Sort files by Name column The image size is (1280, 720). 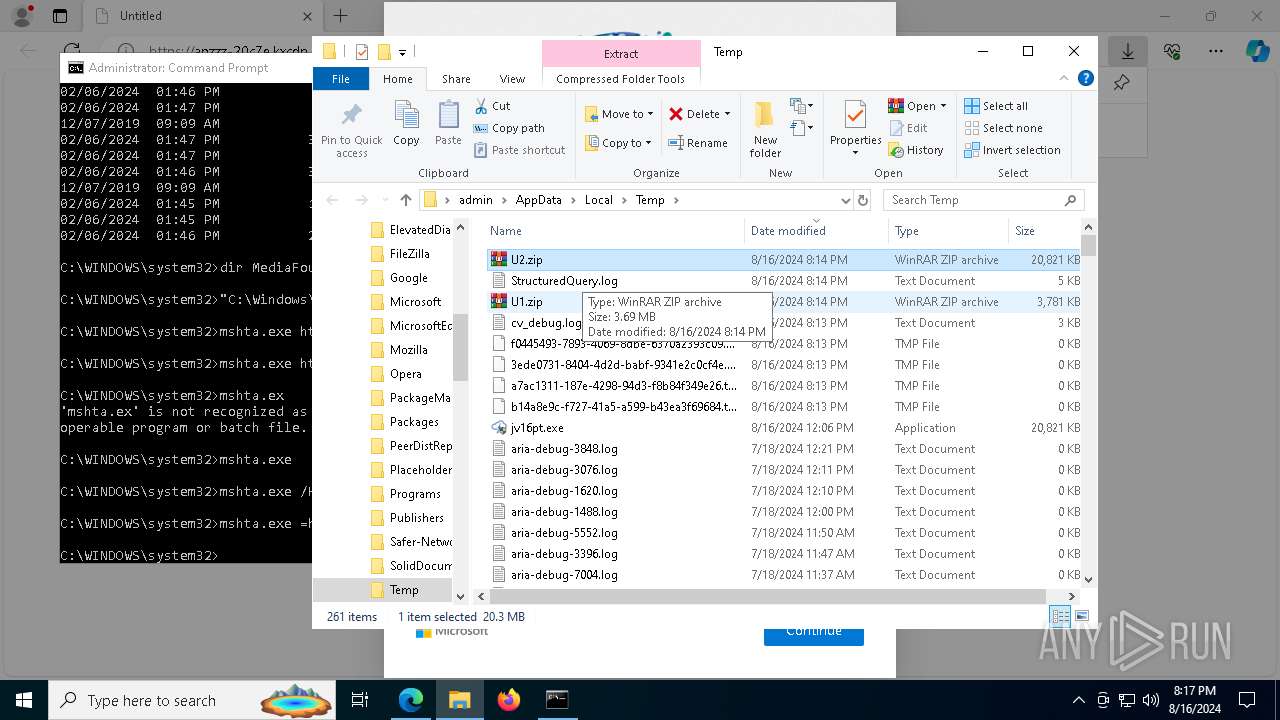click(x=615, y=231)
